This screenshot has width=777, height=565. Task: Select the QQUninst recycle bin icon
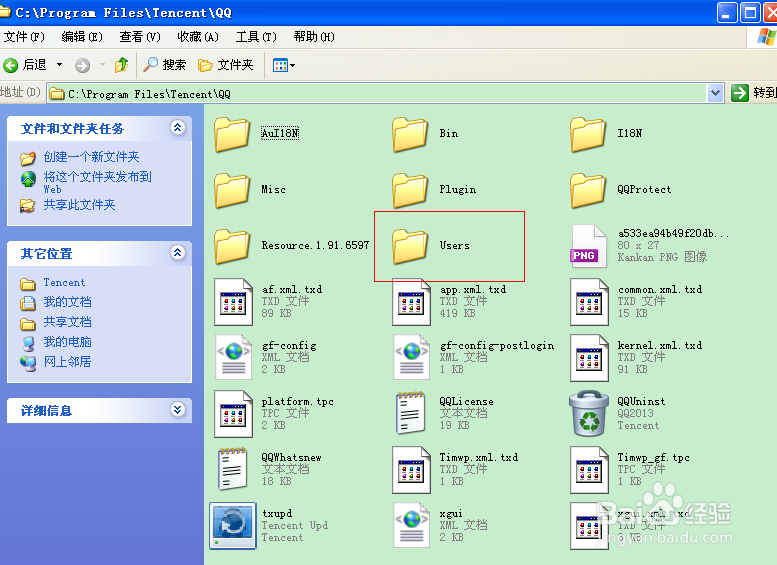point(589,413)
